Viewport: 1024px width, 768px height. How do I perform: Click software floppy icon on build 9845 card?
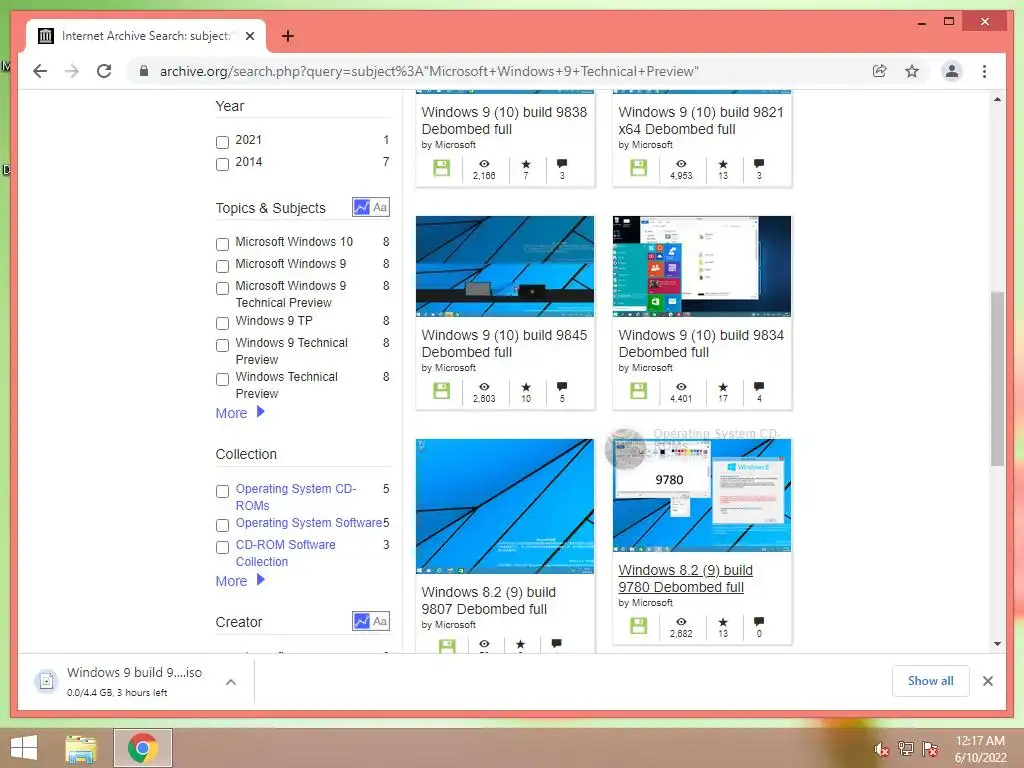pos(441,391)
